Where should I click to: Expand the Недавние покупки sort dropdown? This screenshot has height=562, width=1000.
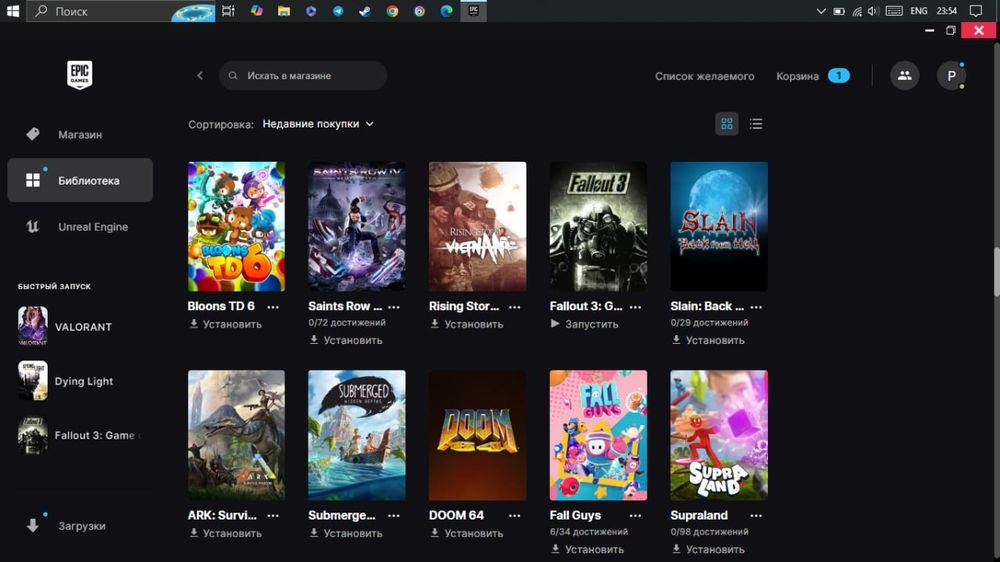click(318, 124)
